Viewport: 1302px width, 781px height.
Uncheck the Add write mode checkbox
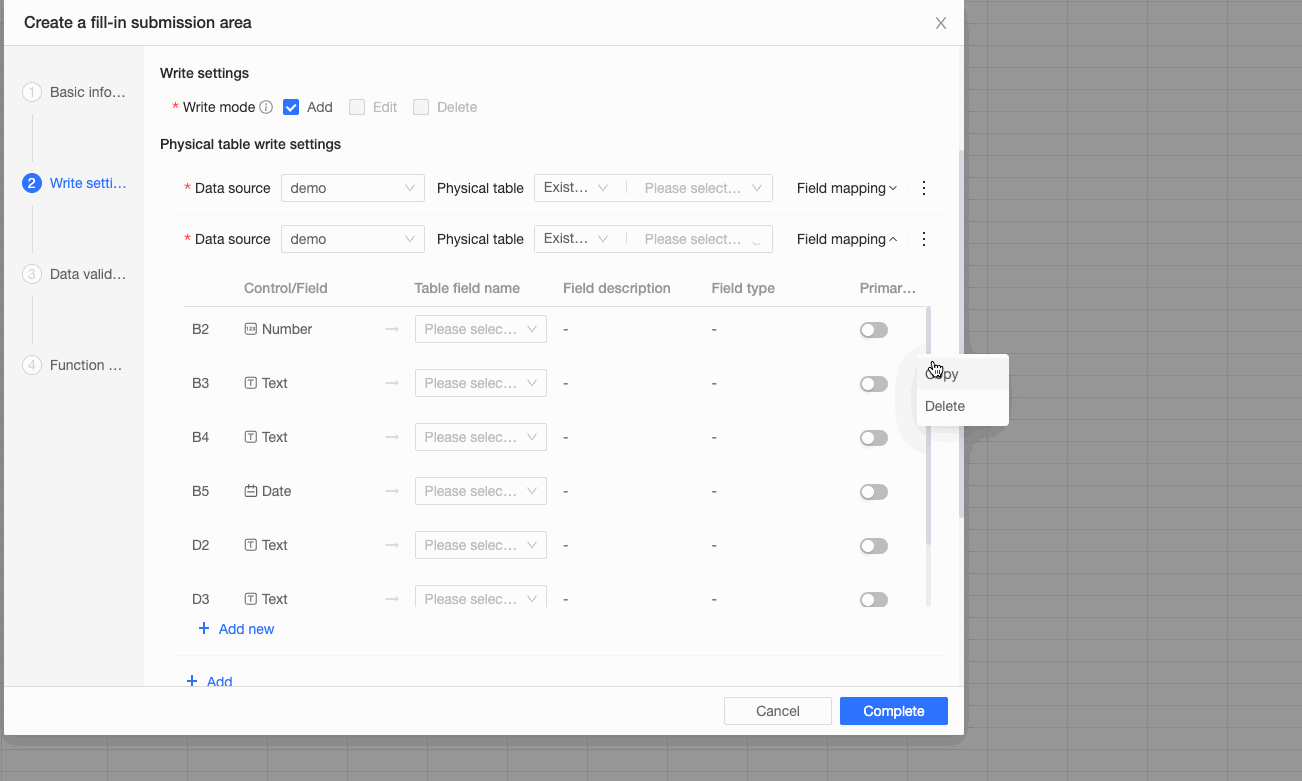pos(291,107)
